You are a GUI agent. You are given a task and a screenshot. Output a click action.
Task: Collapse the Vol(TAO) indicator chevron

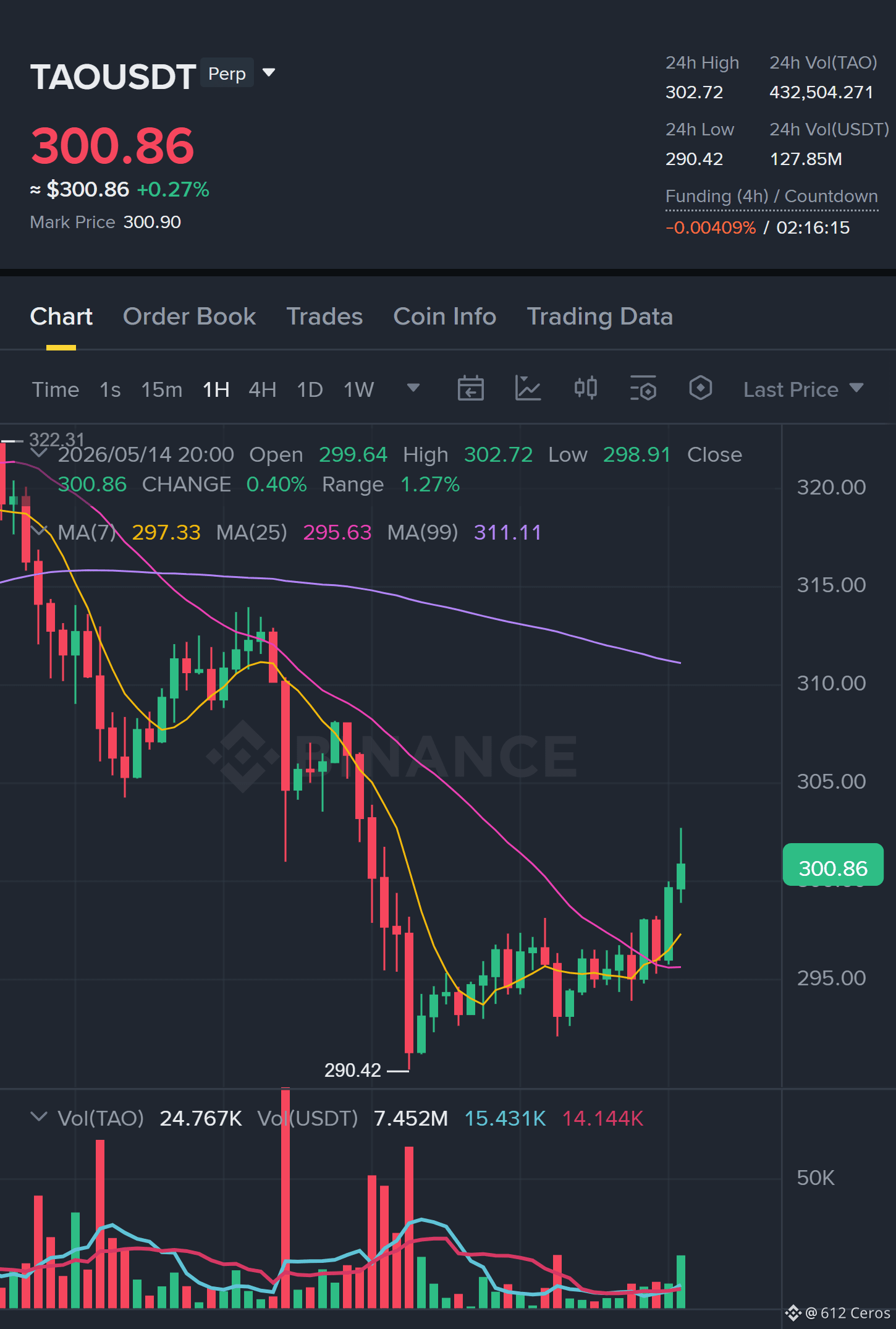click(39, 1116)
